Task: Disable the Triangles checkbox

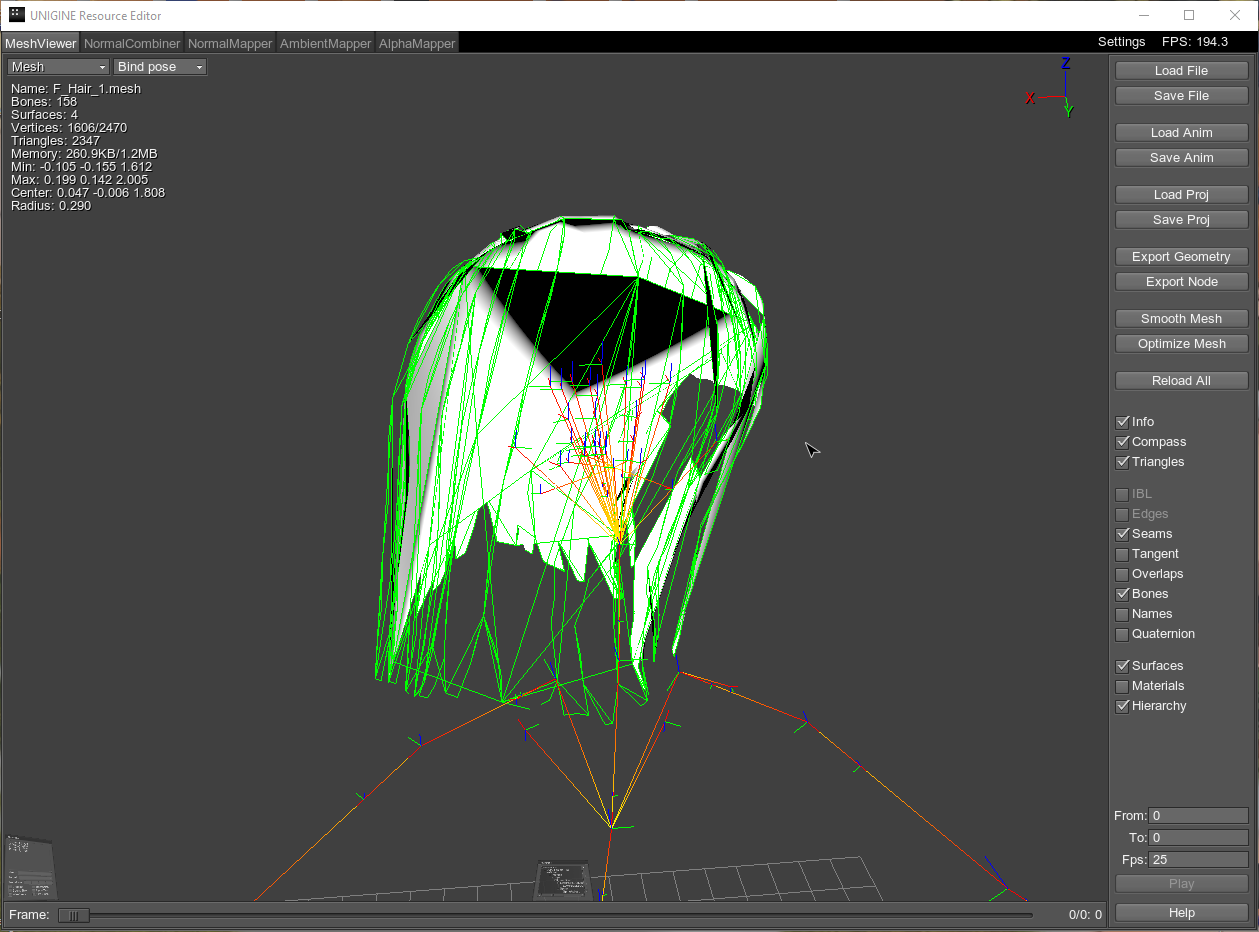Action: pyautogui.click(x=1122, y=462)
